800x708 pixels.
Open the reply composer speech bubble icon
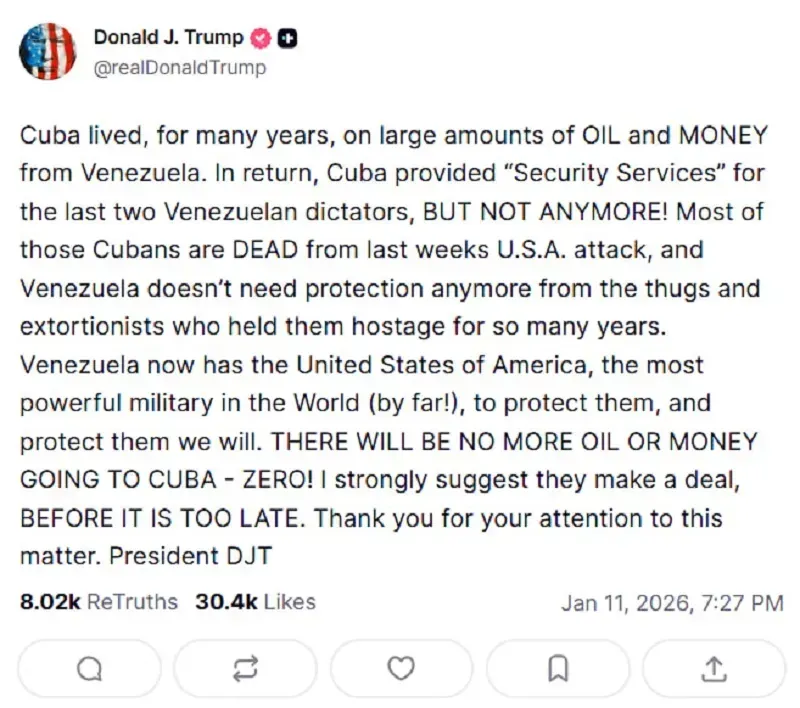88,669
